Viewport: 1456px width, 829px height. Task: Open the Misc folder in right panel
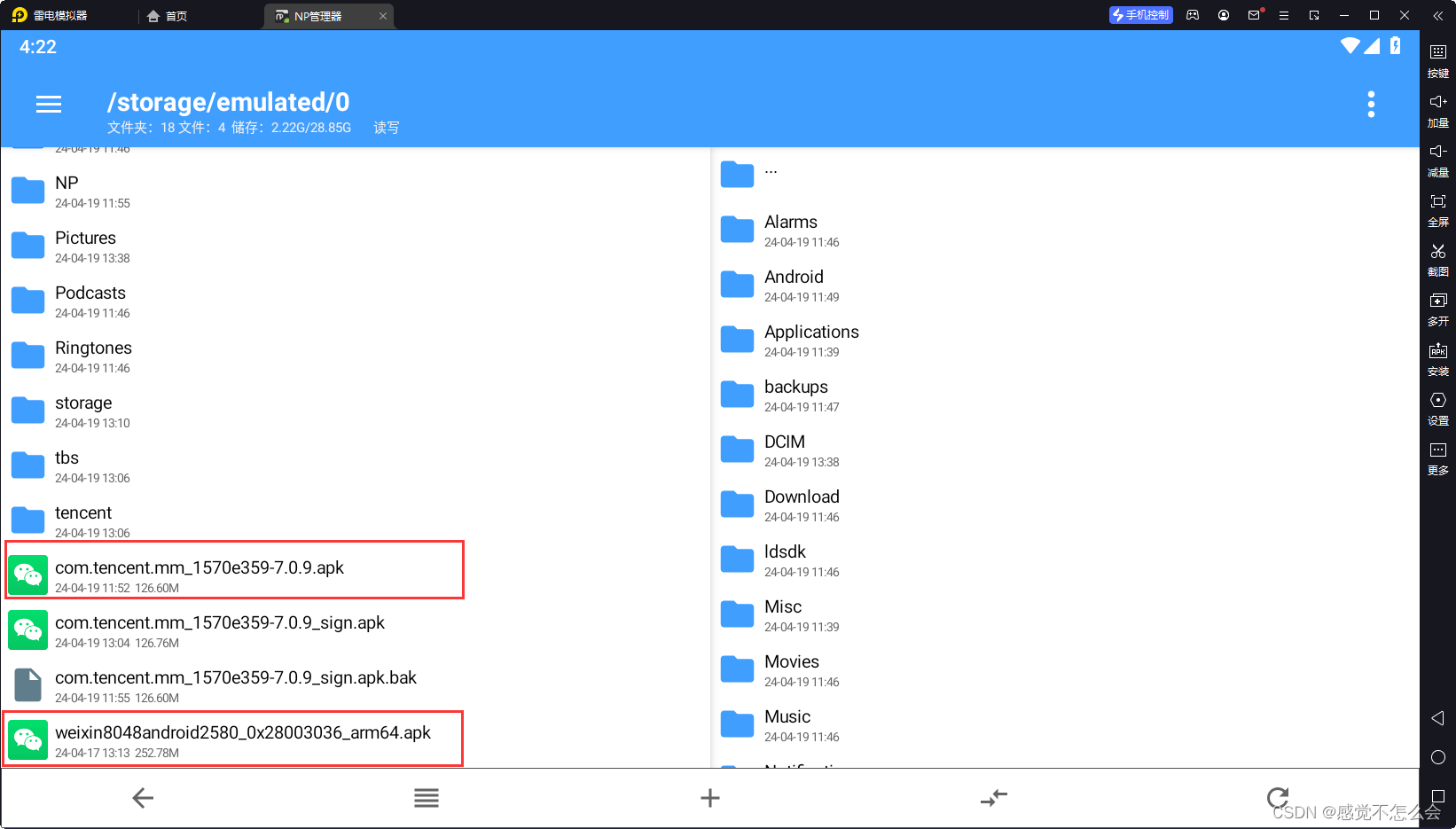click(x=1065, y=615)
